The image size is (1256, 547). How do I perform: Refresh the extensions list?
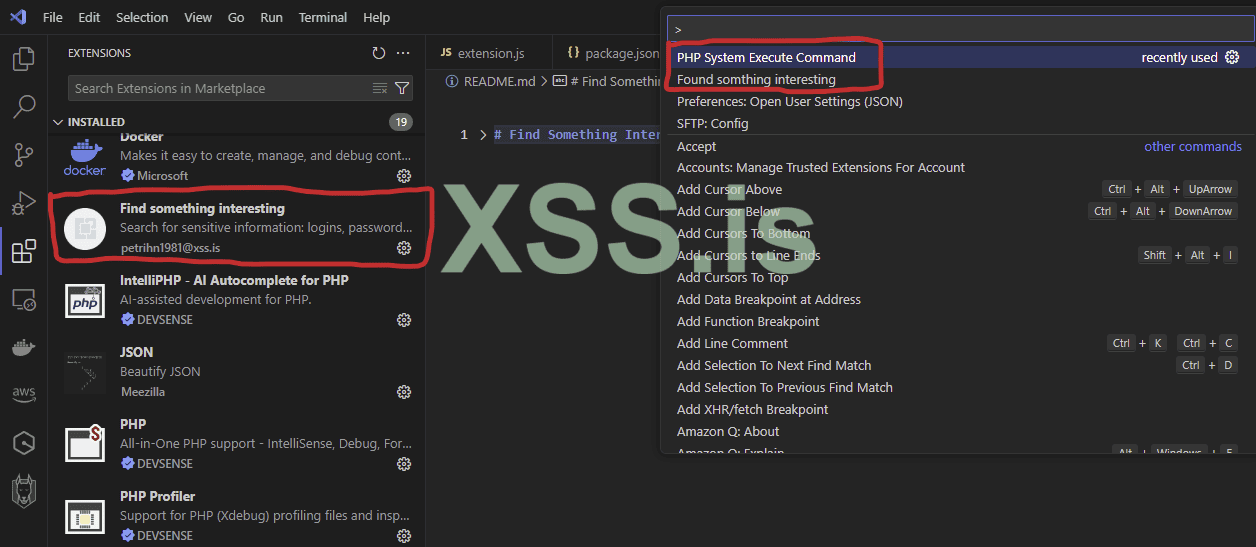click(x=378, y=53)
